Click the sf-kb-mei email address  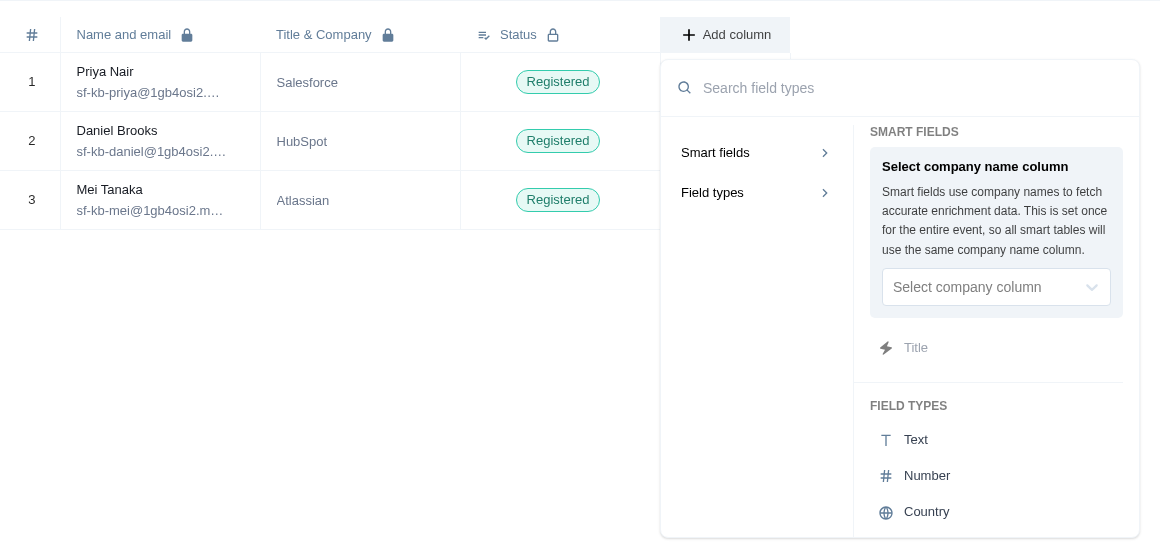pos(149,211)
